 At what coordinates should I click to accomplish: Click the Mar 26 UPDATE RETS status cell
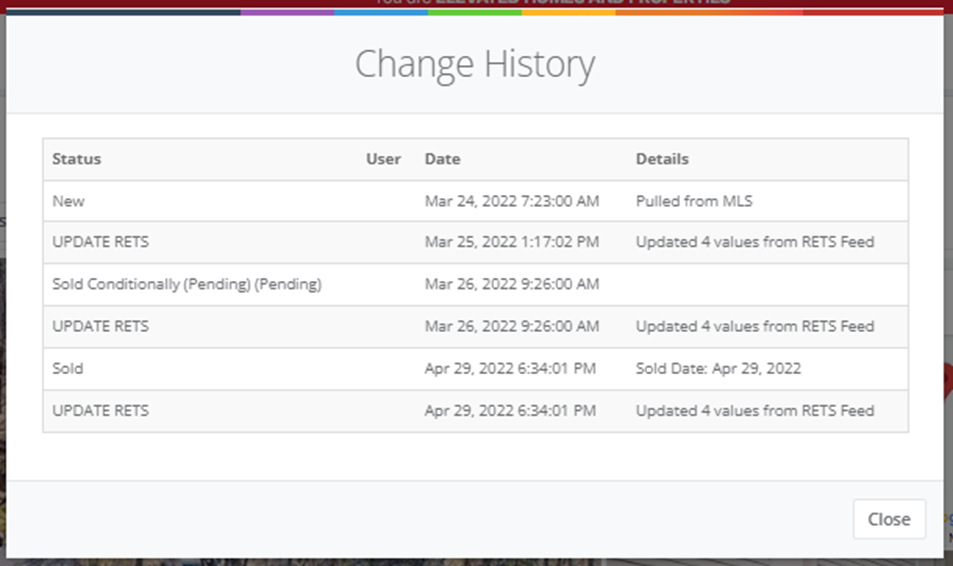(x=100, y=326)
